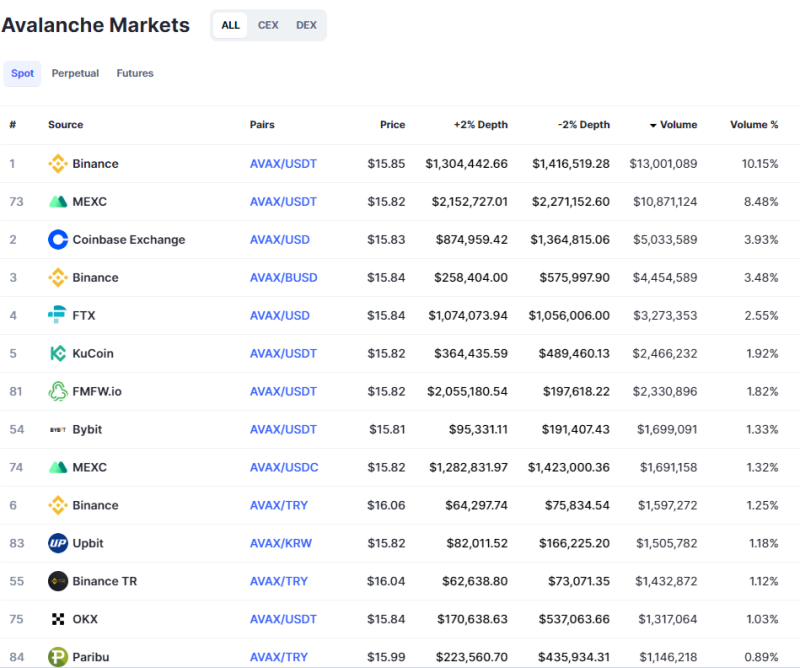The width and height of the screenshot is (800, 668).
Task: Open OKX AVAX/USDT pair link
Action: (283, 619)
